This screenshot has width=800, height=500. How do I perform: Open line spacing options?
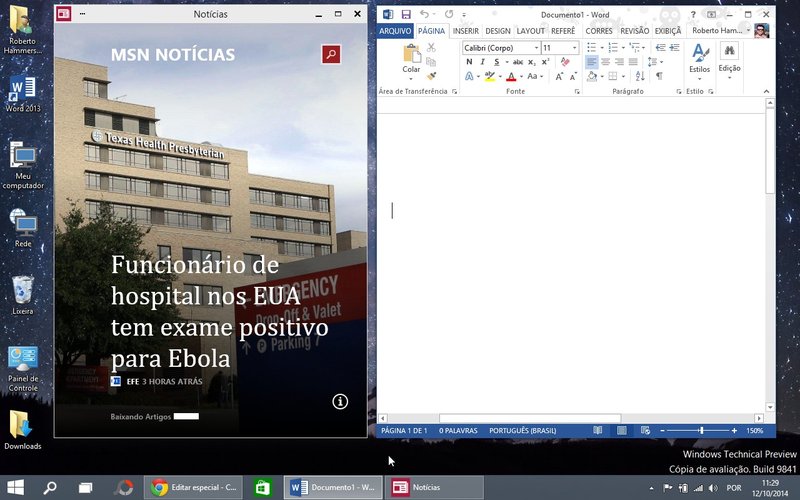tap(655, 62)
